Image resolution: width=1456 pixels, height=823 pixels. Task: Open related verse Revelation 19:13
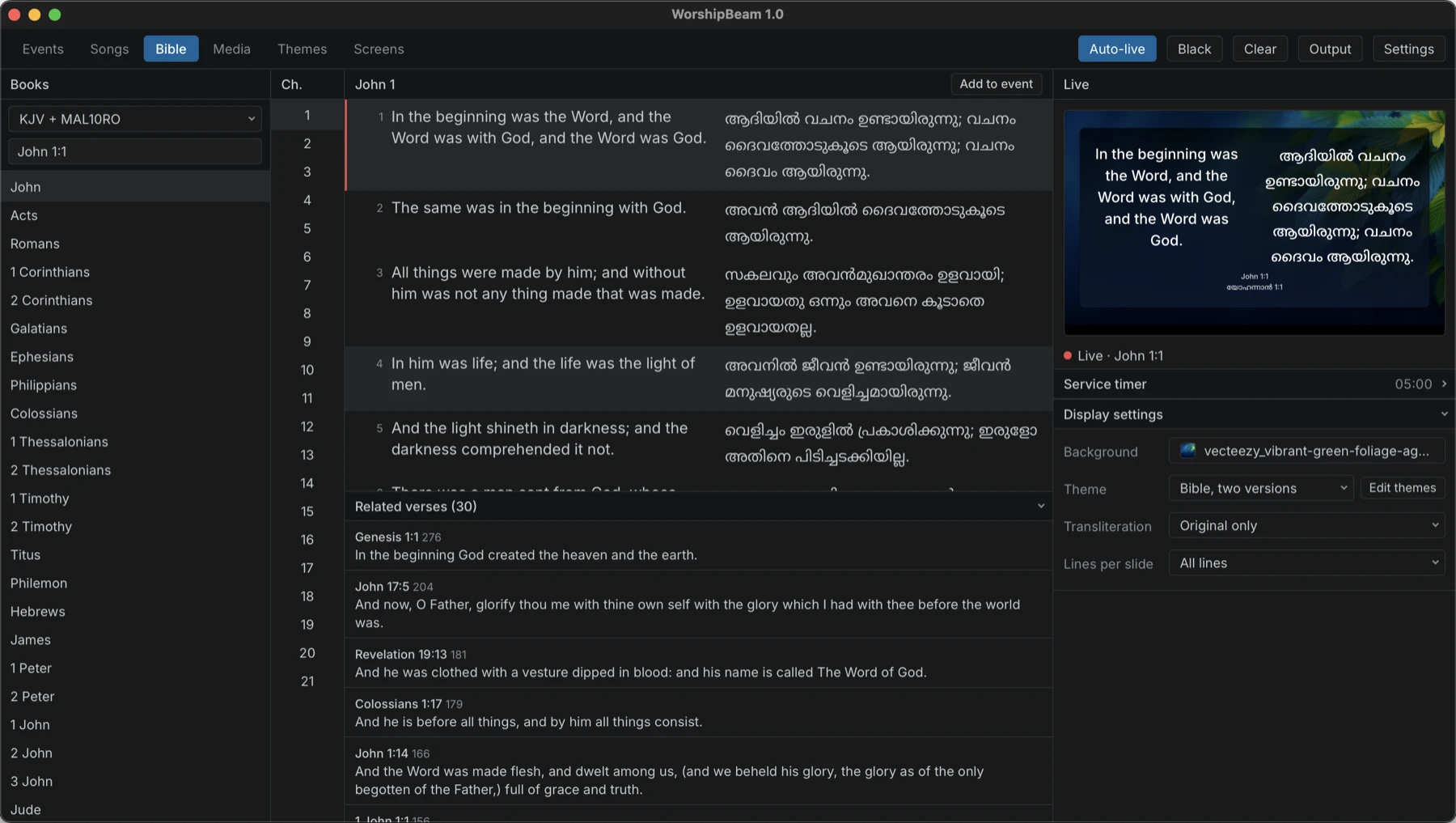coord(699,664)
